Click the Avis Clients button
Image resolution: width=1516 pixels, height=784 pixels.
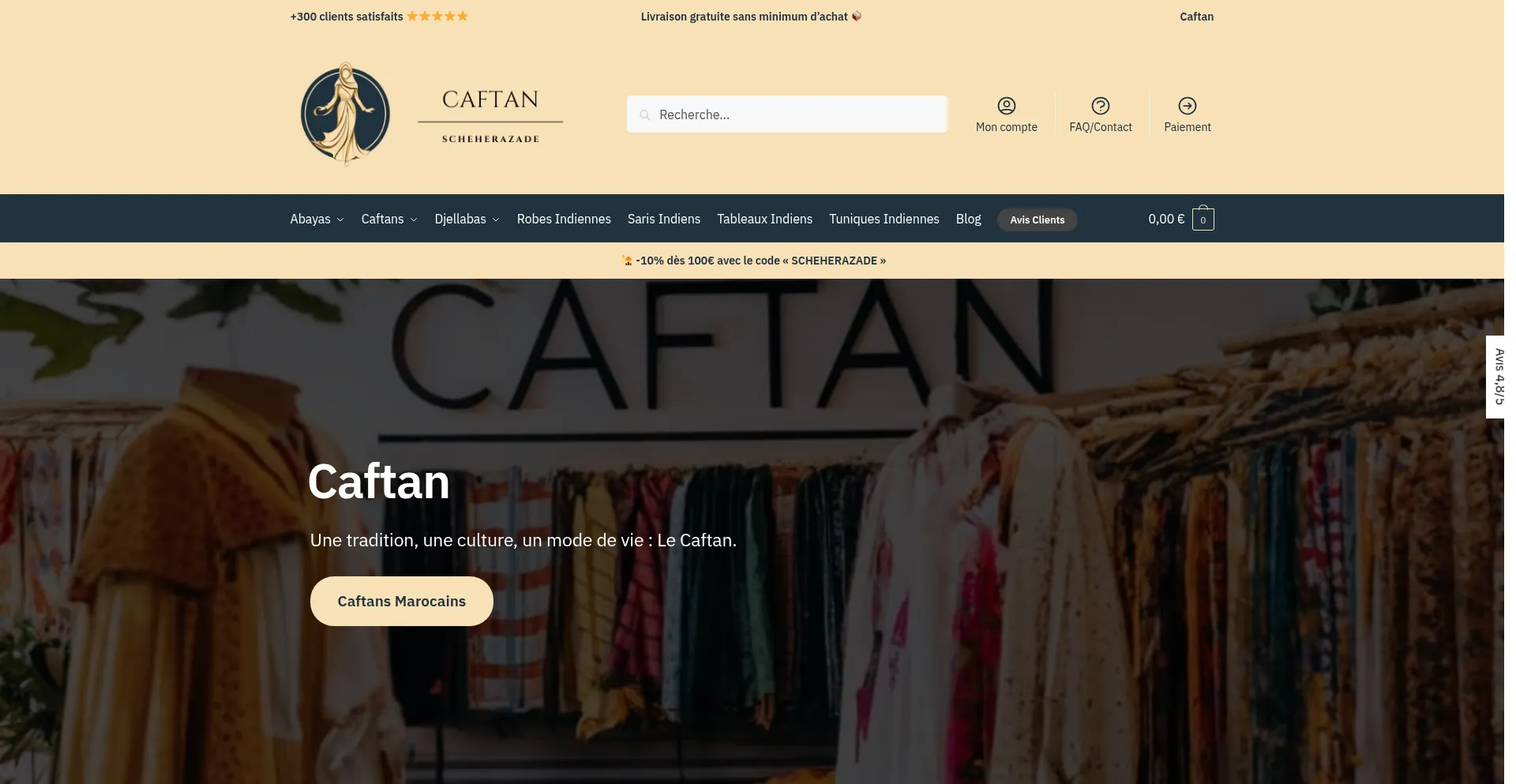(x=1037, y=219)
